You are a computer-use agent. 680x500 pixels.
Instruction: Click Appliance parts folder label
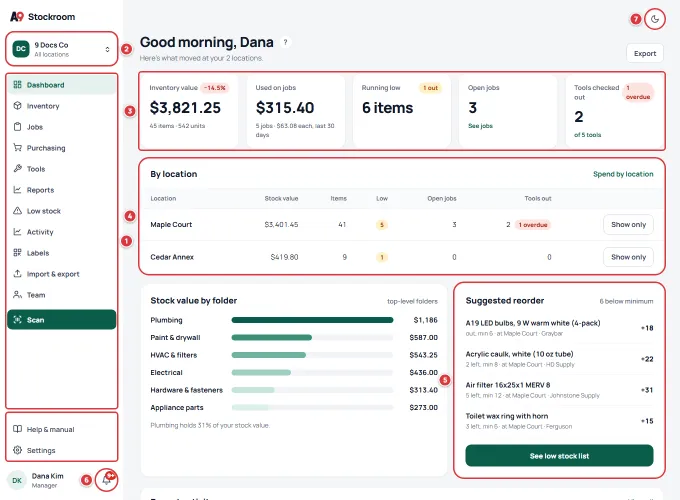177,408
